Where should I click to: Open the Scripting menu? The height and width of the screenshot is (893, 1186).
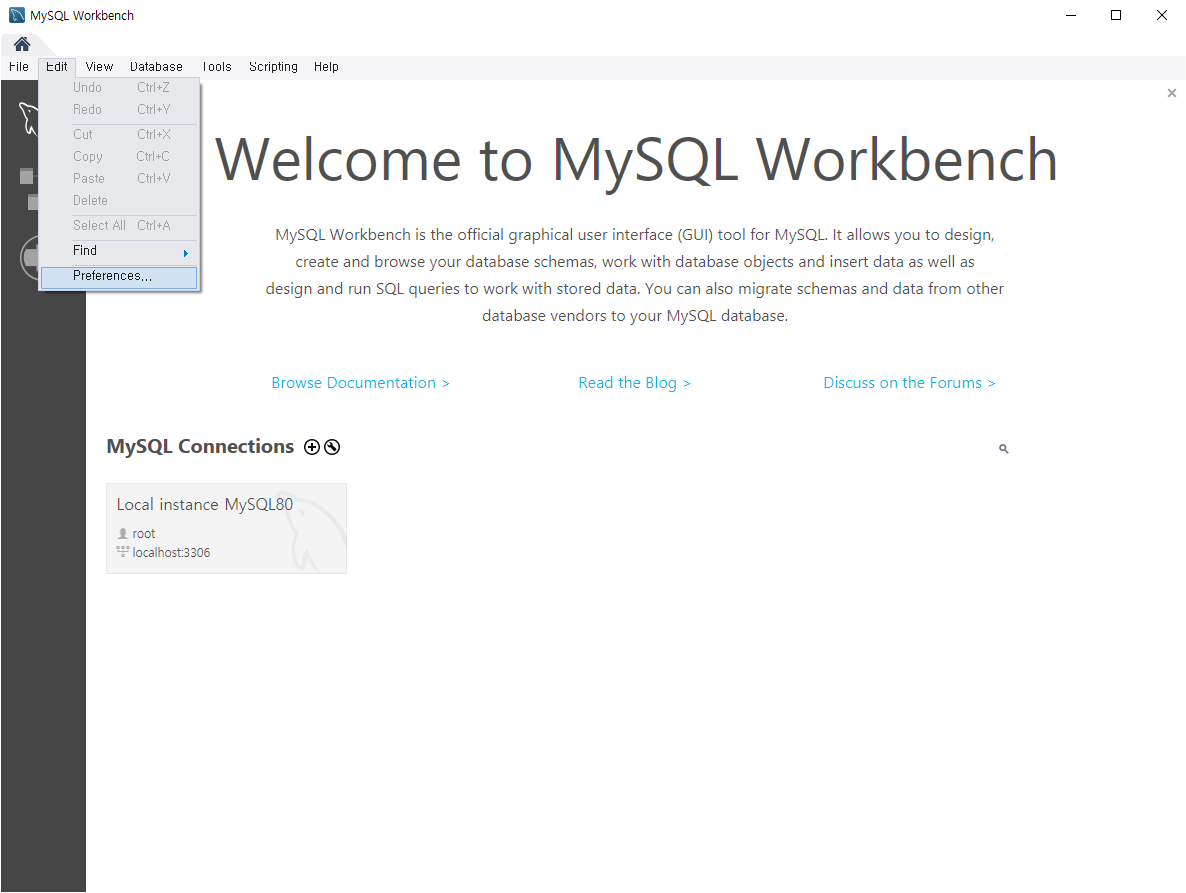pos(273,67)
